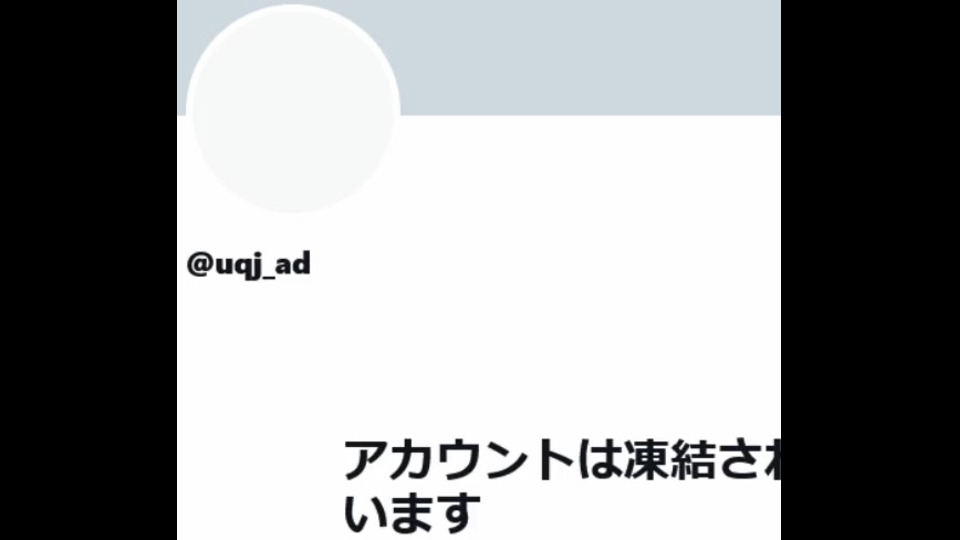This screenshot has height=540, width=960.
Task: Click the @uqj_ad username handle
Action: click(x=249, y=264)
